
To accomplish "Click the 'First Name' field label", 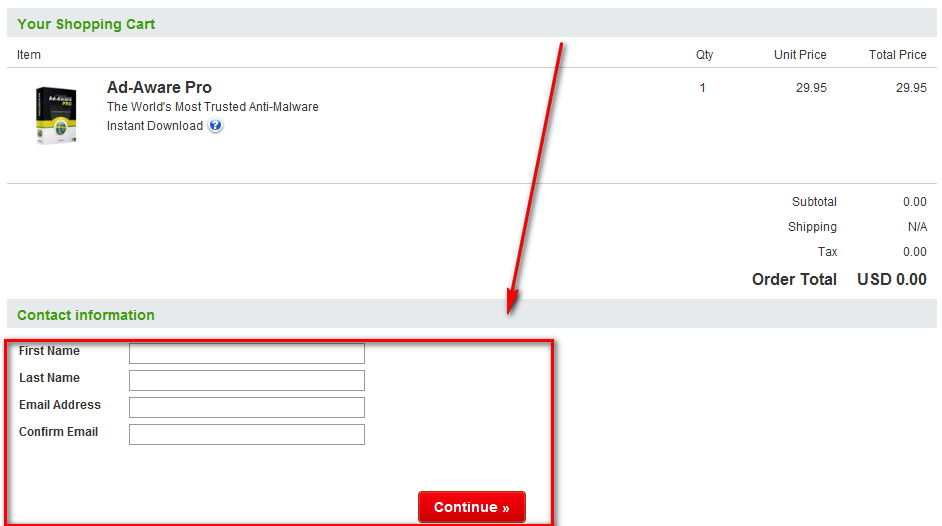I will click(x=49, y=351).
